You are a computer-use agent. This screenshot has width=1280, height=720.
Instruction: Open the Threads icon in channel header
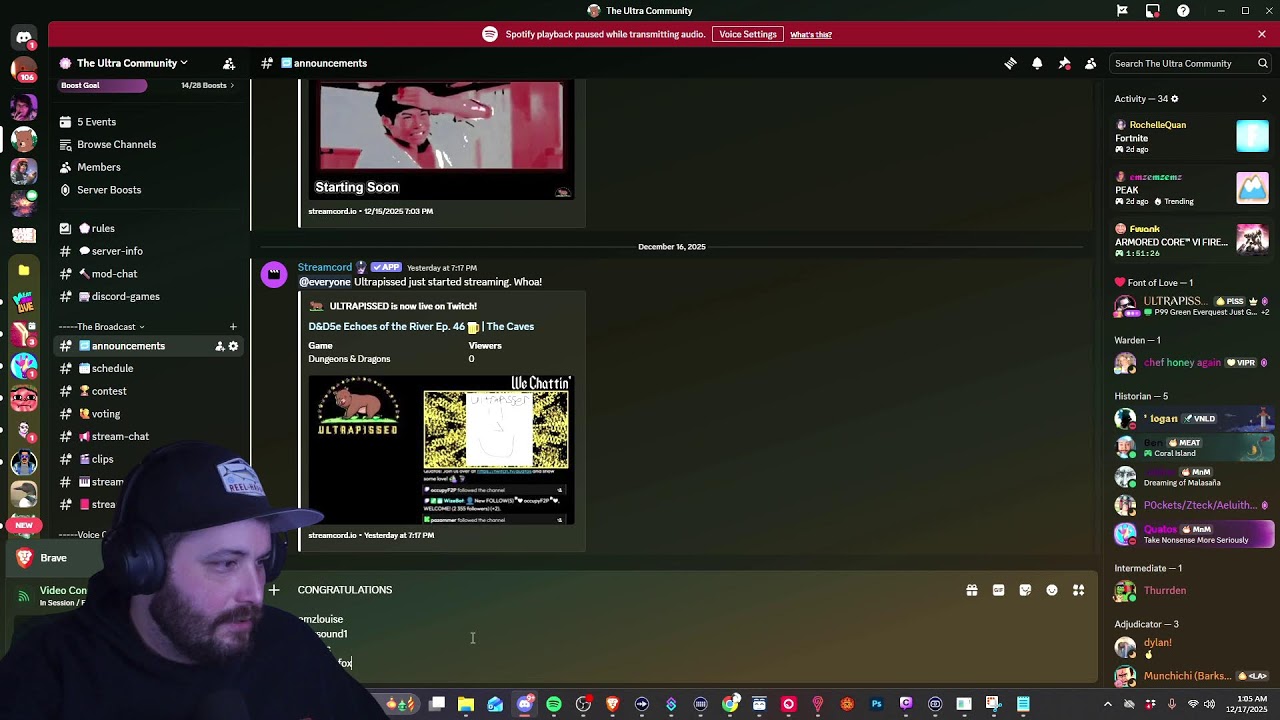tap(1010, 63)
